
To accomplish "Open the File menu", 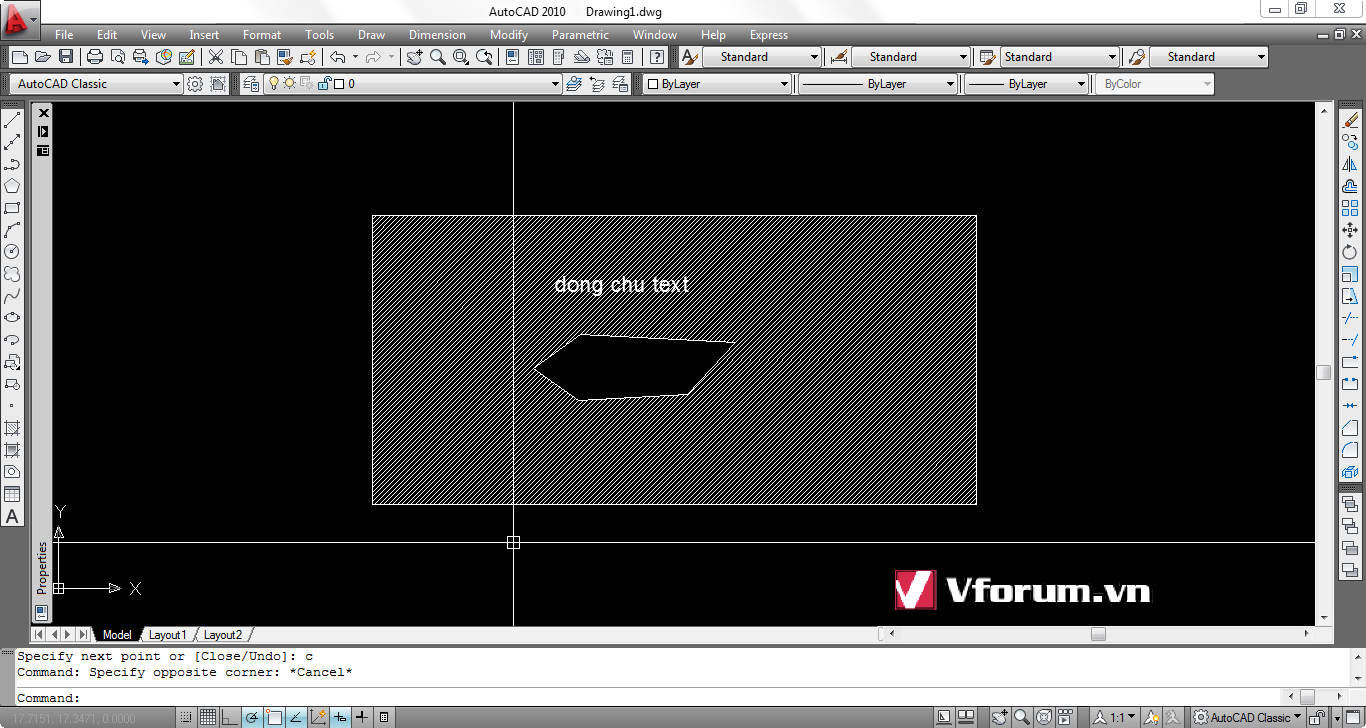I will pos(64,35).
